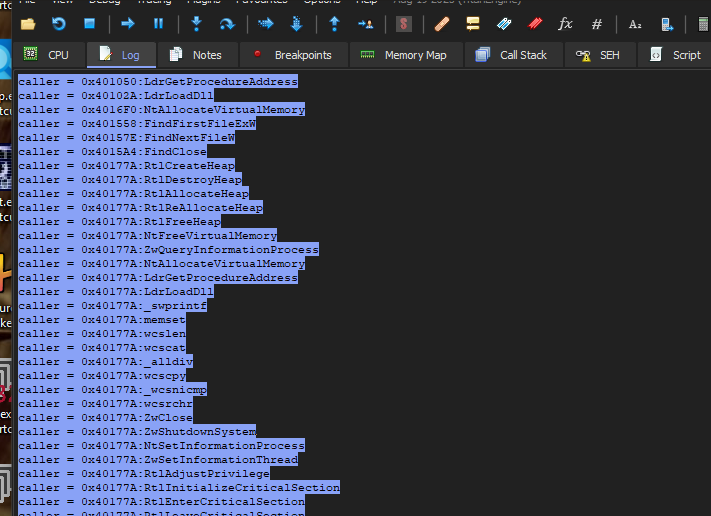Run the program with the right arrow icon
711x516 pixels.
128,24
